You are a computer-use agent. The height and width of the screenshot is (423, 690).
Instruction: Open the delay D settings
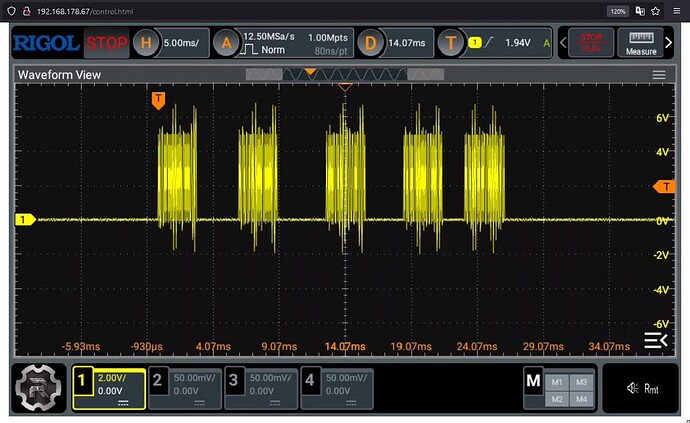click(x=371, y=44)
